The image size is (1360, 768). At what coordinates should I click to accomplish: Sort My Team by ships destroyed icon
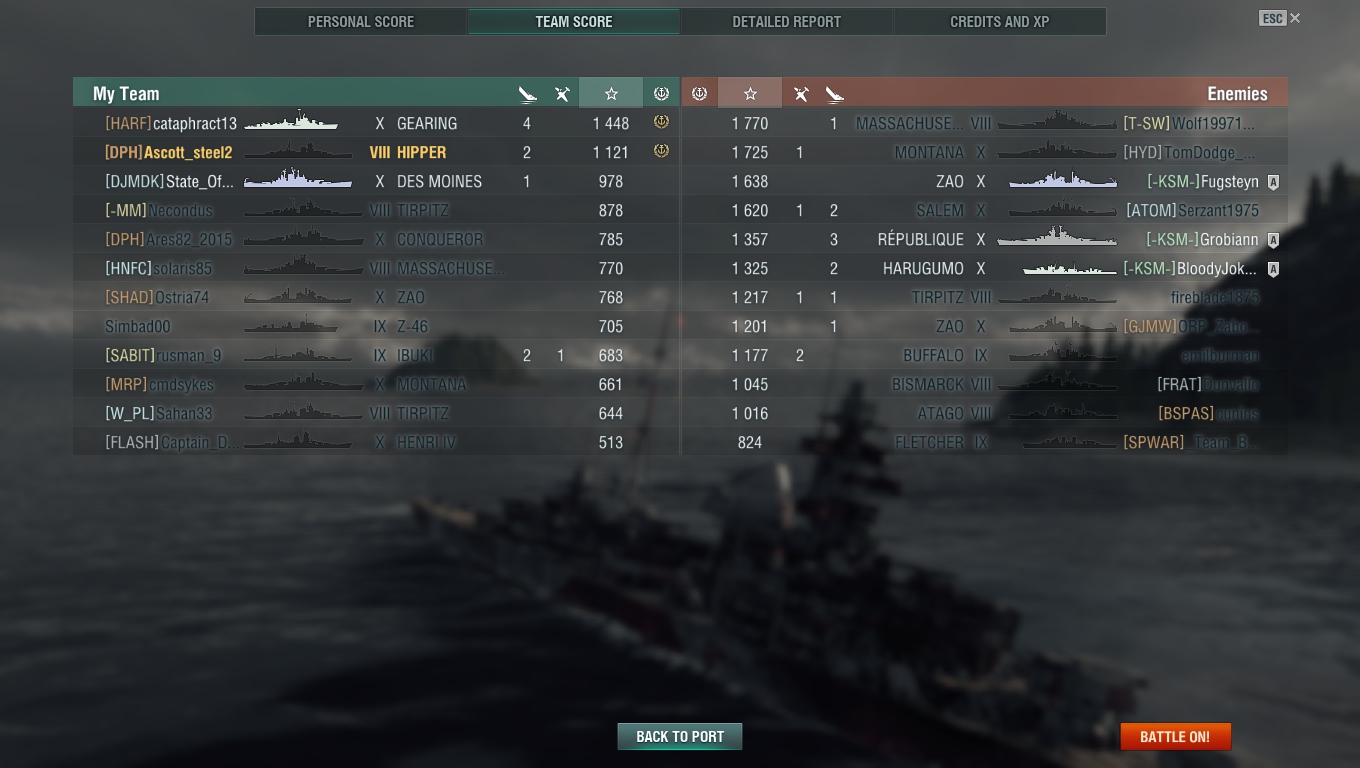[527, 94]
